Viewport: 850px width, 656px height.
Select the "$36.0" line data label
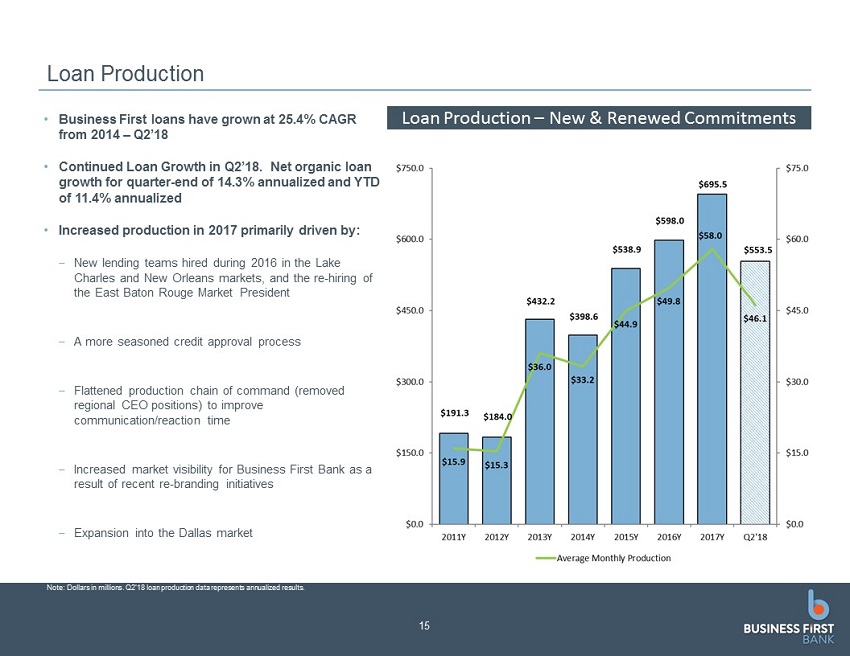539,367
